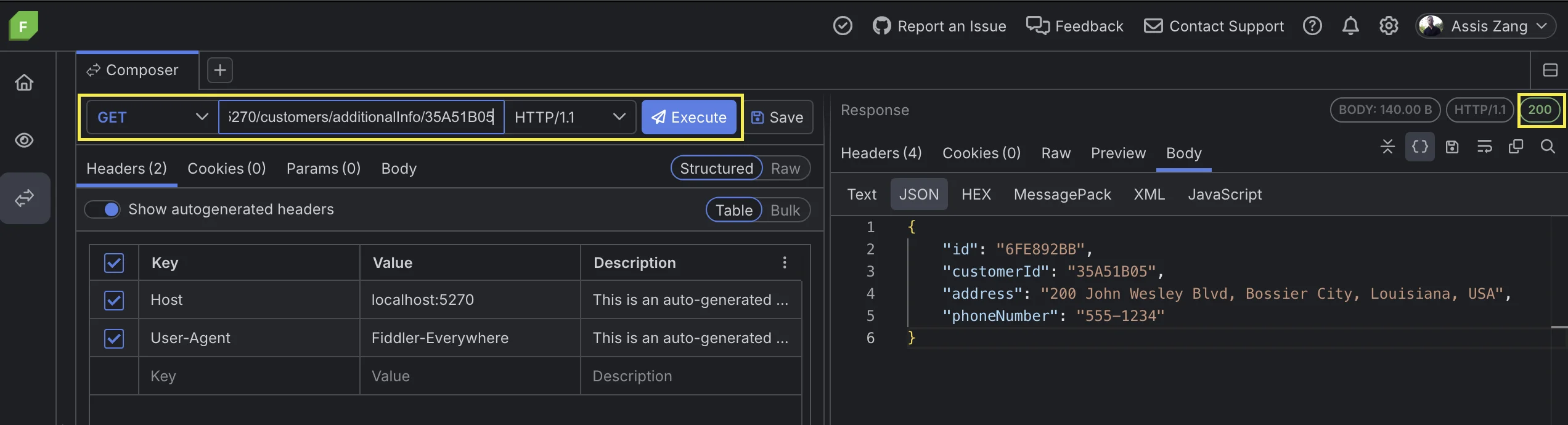Switch request view to Raw

785,168
